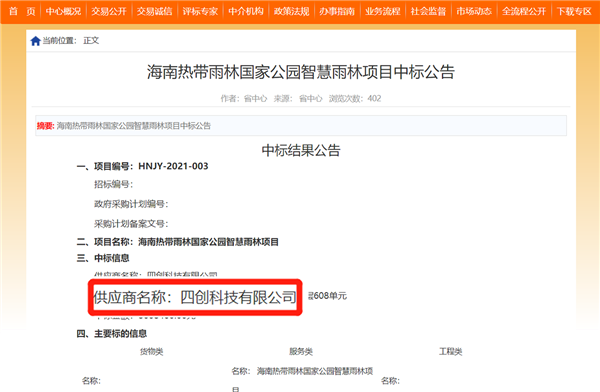Click the 作者: 省中心 text
The image size is (600, 392).
click(x=244, y=98)
